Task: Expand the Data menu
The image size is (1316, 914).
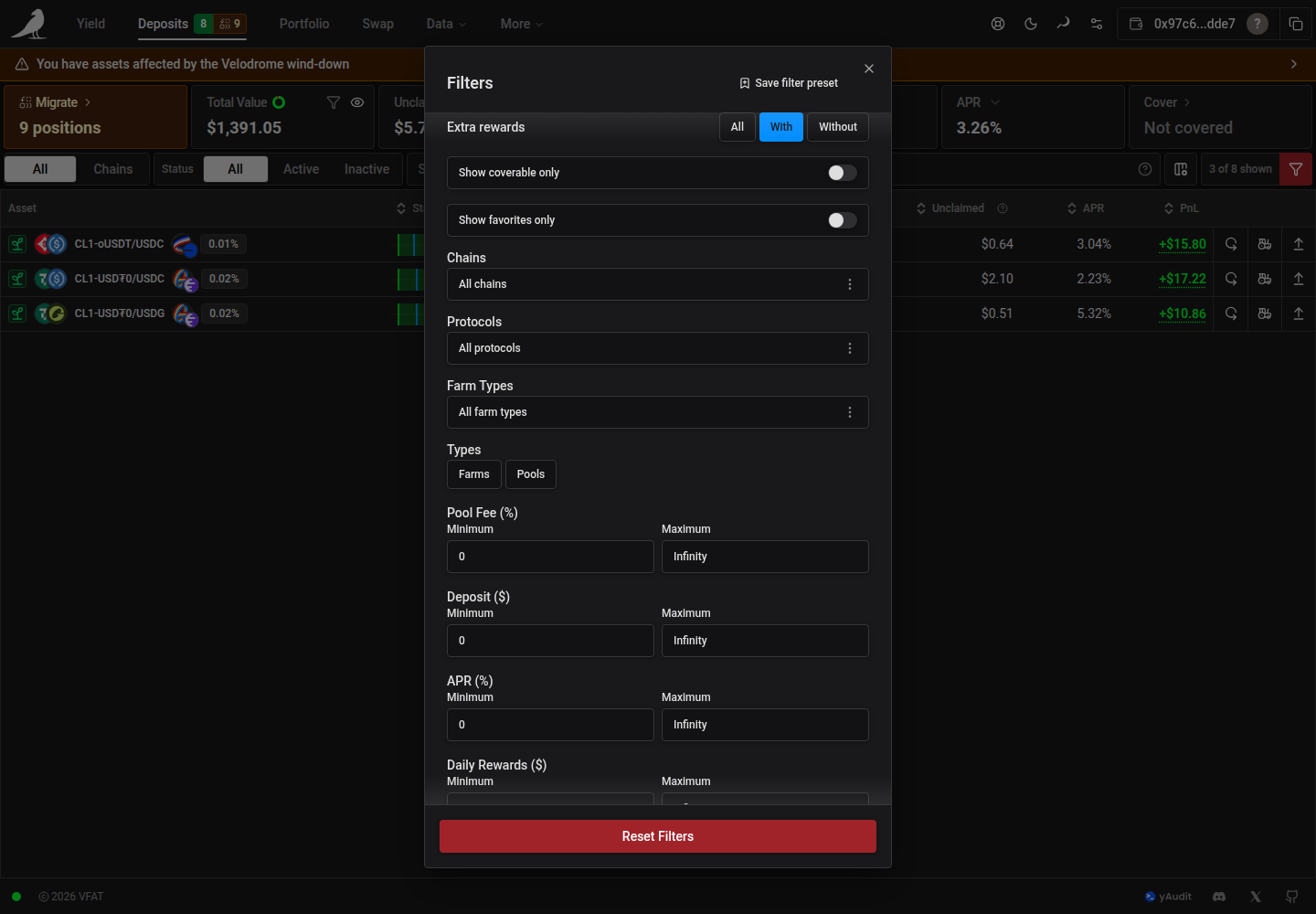Action: (446, 24)
